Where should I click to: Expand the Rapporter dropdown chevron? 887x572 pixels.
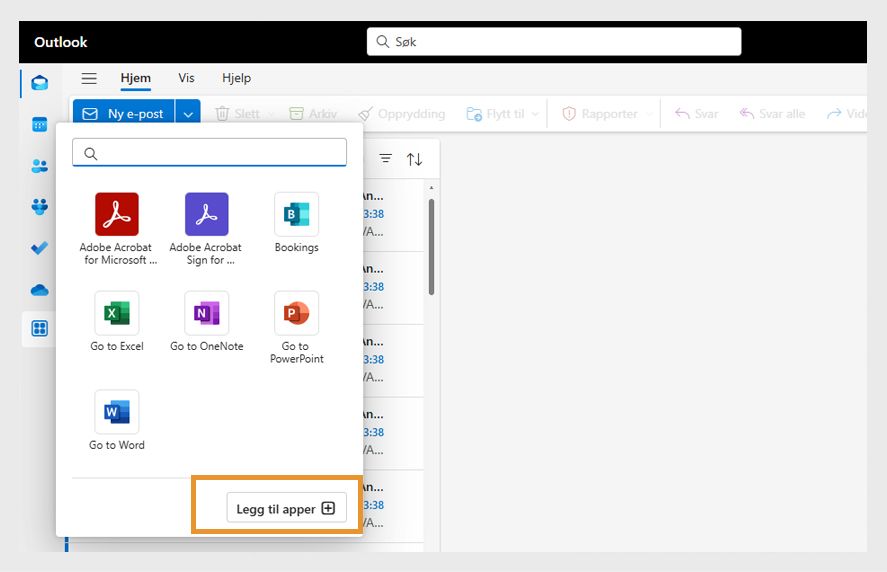tap(649, 114)
